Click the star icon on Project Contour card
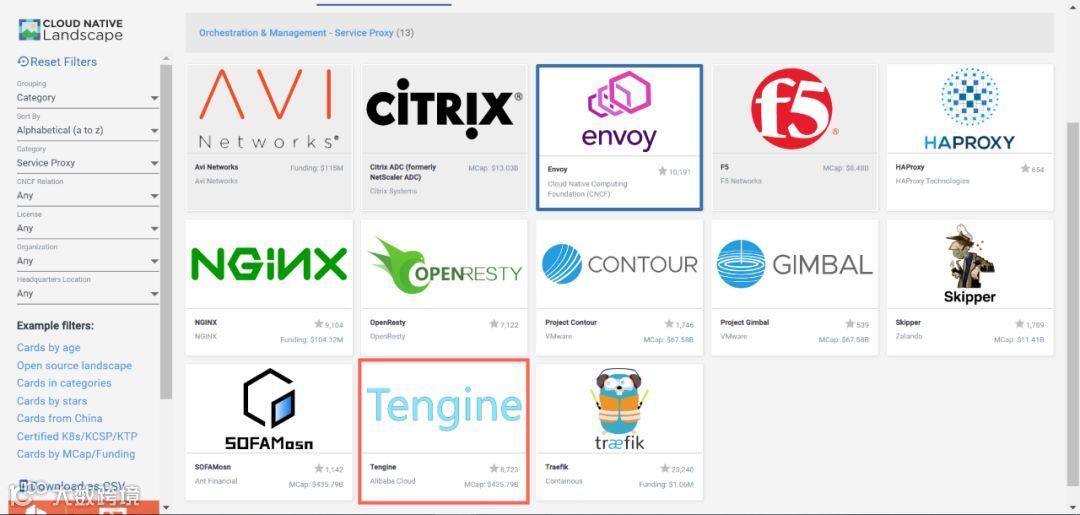The width and height of the screenshot is (1080, 515). pos(669,324)
